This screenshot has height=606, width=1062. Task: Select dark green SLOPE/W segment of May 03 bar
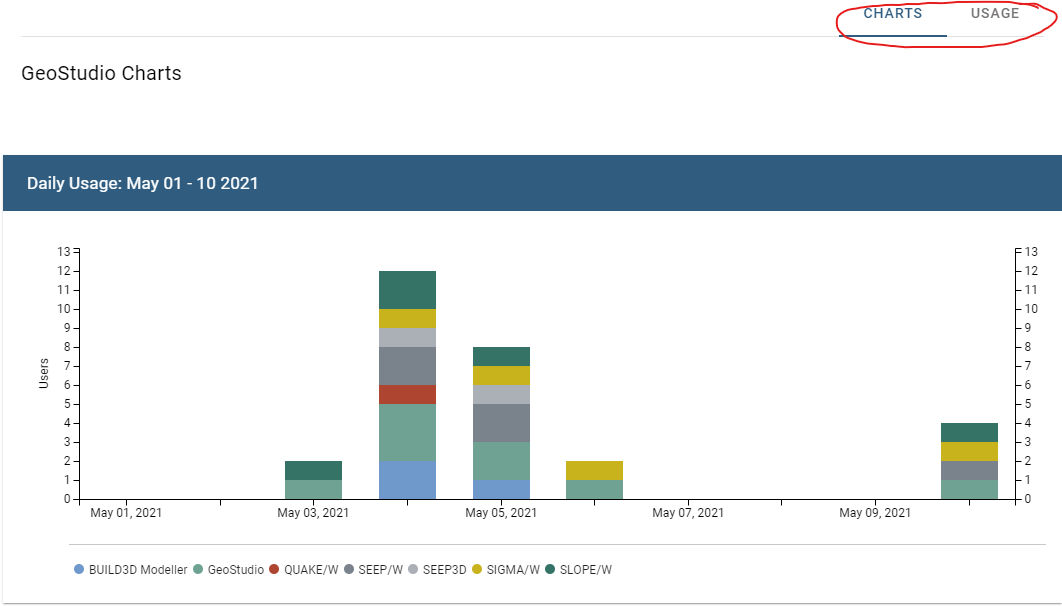[314, 471]
